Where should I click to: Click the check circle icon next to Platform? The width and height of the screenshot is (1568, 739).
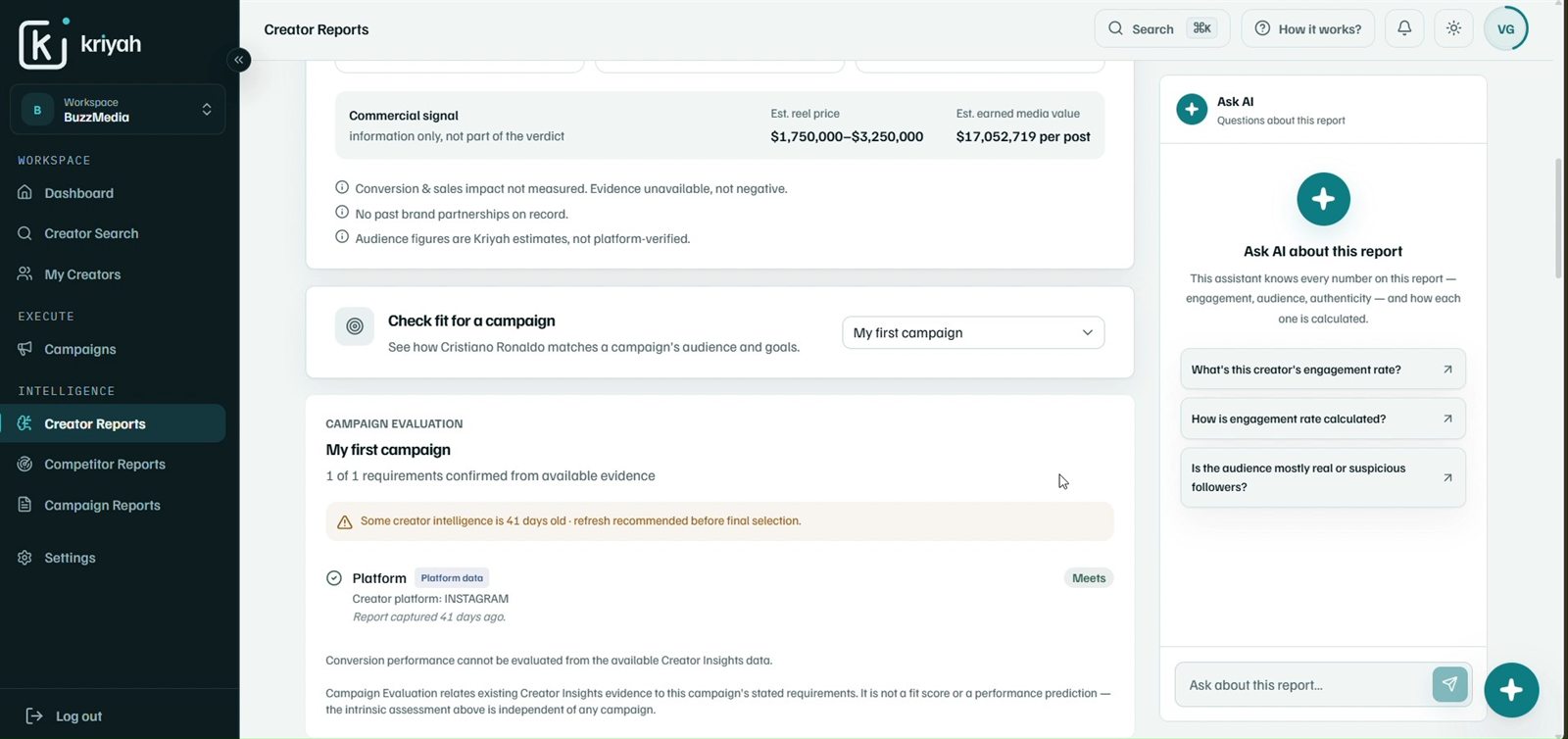pyautogui.click(x=334, y=578)
